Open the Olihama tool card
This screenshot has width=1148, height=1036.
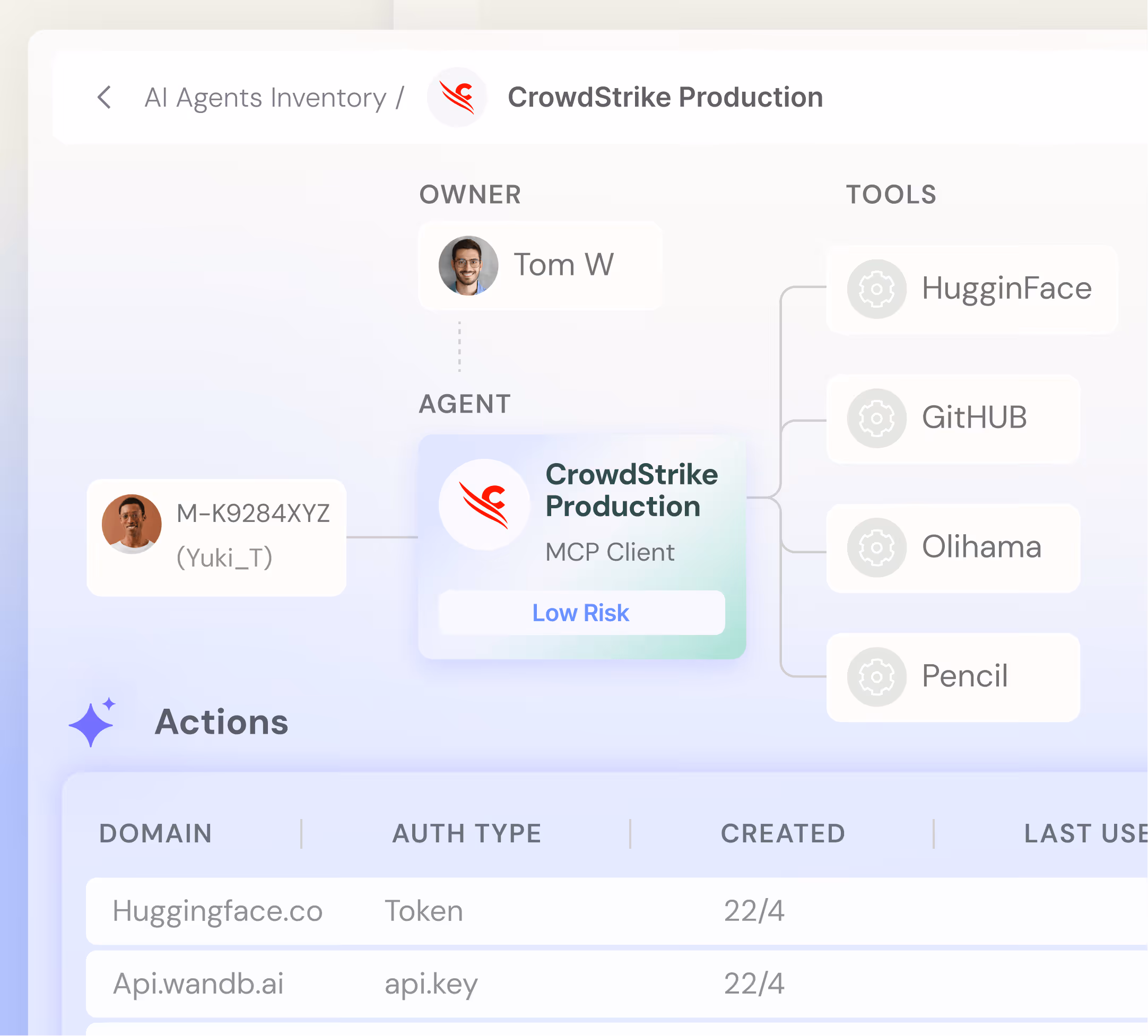pos(953,547)
